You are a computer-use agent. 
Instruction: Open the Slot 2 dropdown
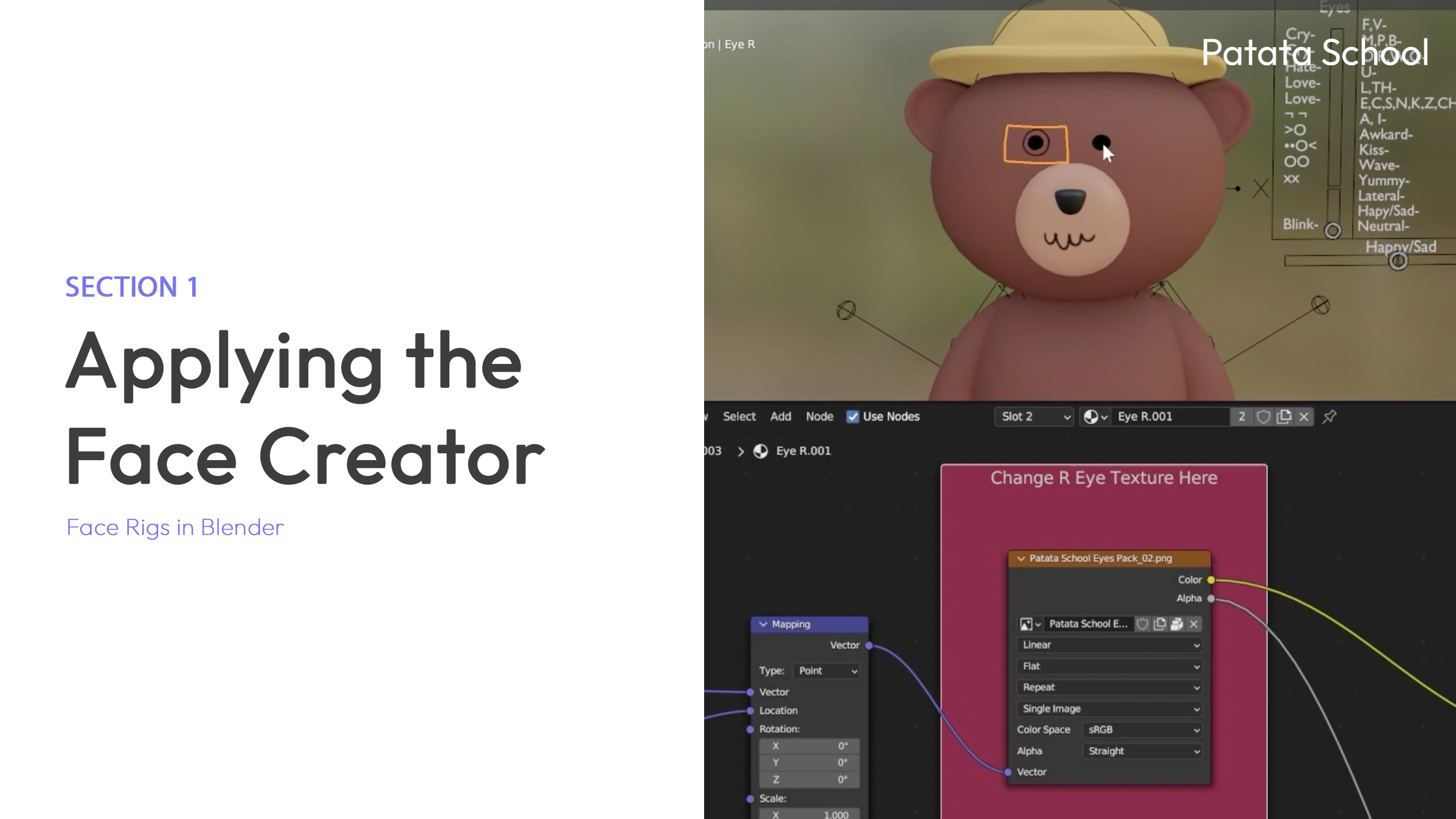(1034, 416)
